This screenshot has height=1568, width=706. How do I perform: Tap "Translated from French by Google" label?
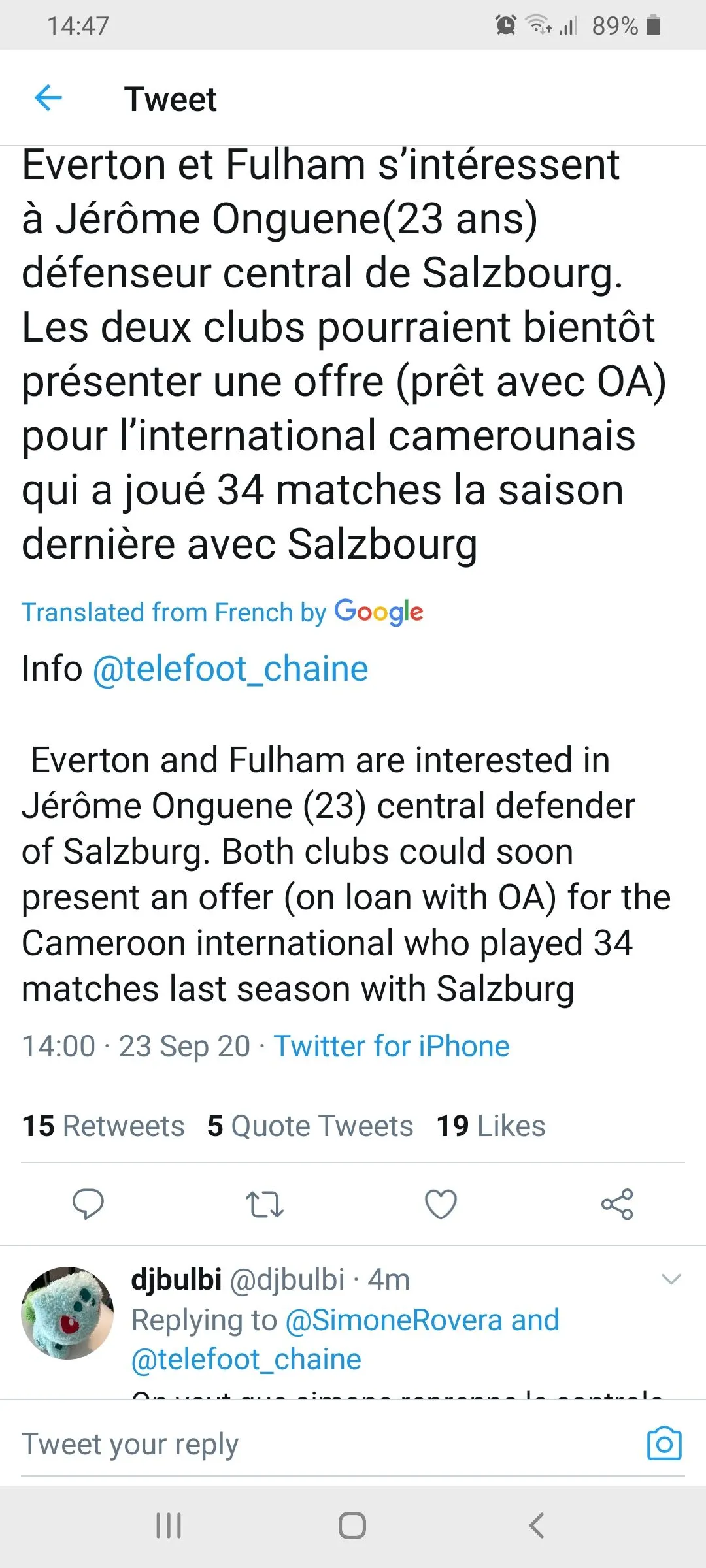tap(222, 612)
